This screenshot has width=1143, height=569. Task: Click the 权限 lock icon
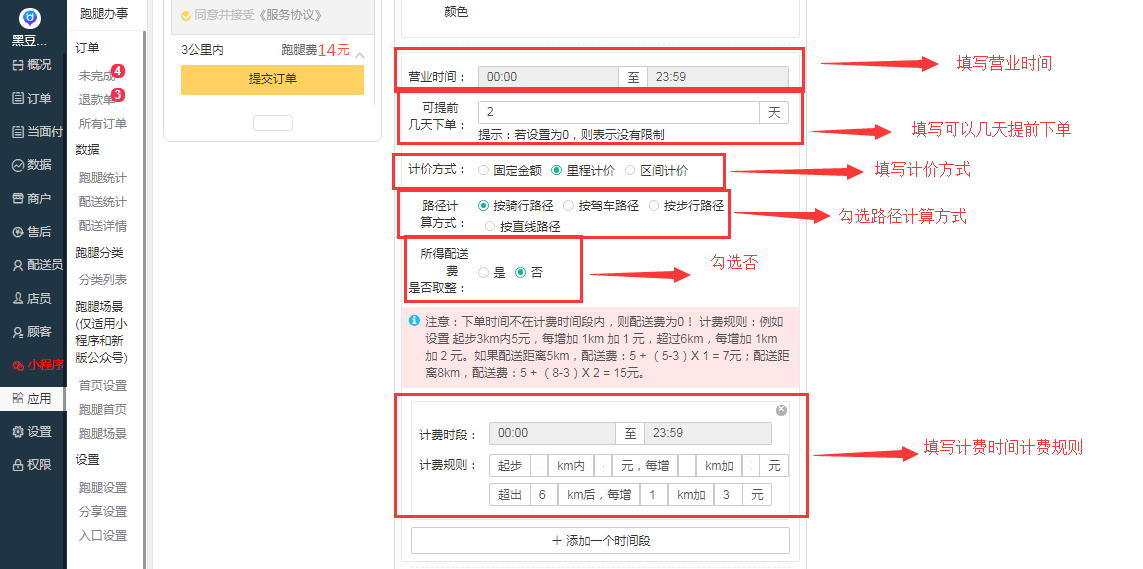(x=18, y=465)
